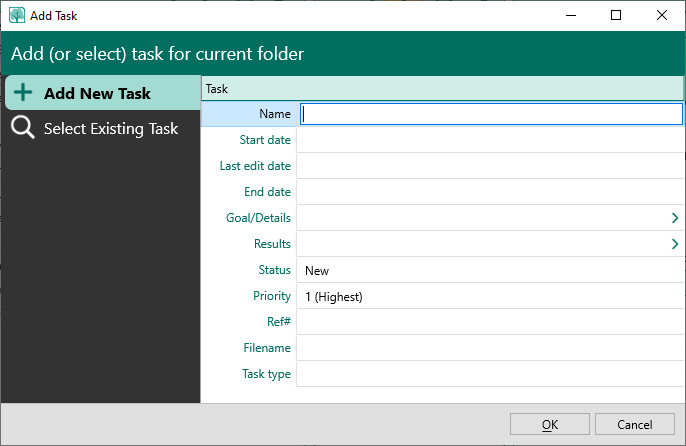686x446 pixels.
Task: Click the Ref# input field
Action: 488,322
